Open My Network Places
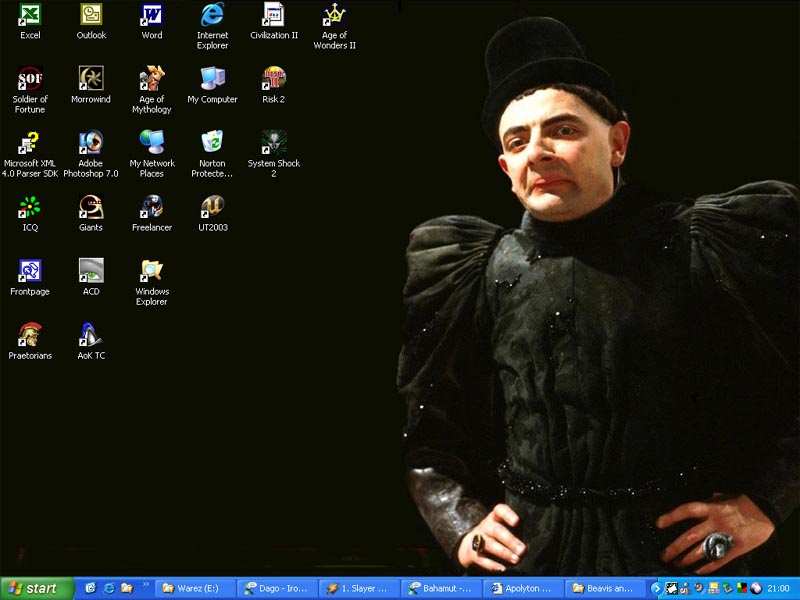 pyautogui.click(x=152, y=143)
